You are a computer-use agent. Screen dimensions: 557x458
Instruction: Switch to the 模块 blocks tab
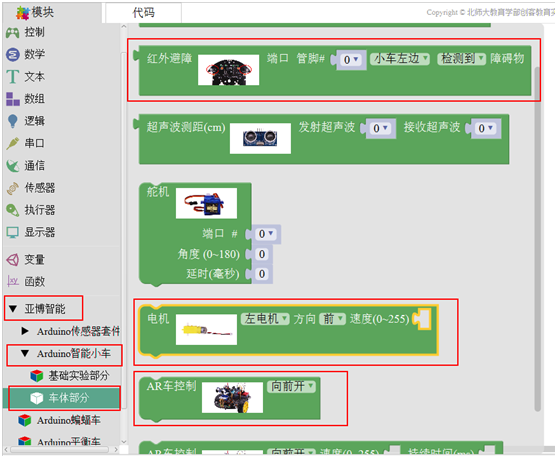[x=36, y=12]
